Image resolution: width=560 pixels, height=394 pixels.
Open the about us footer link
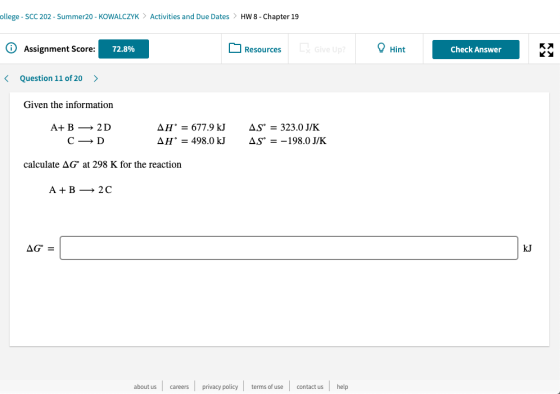(x=145, y=386)
